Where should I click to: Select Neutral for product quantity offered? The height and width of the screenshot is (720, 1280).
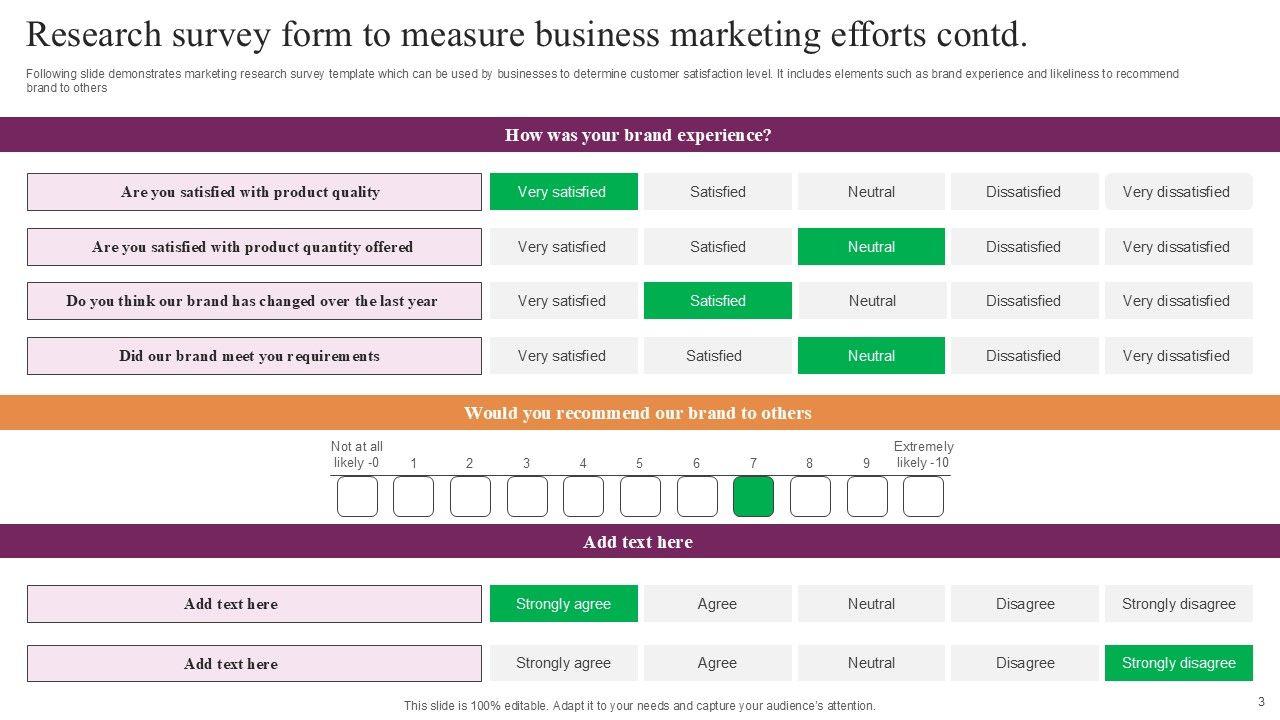[871, 247]
